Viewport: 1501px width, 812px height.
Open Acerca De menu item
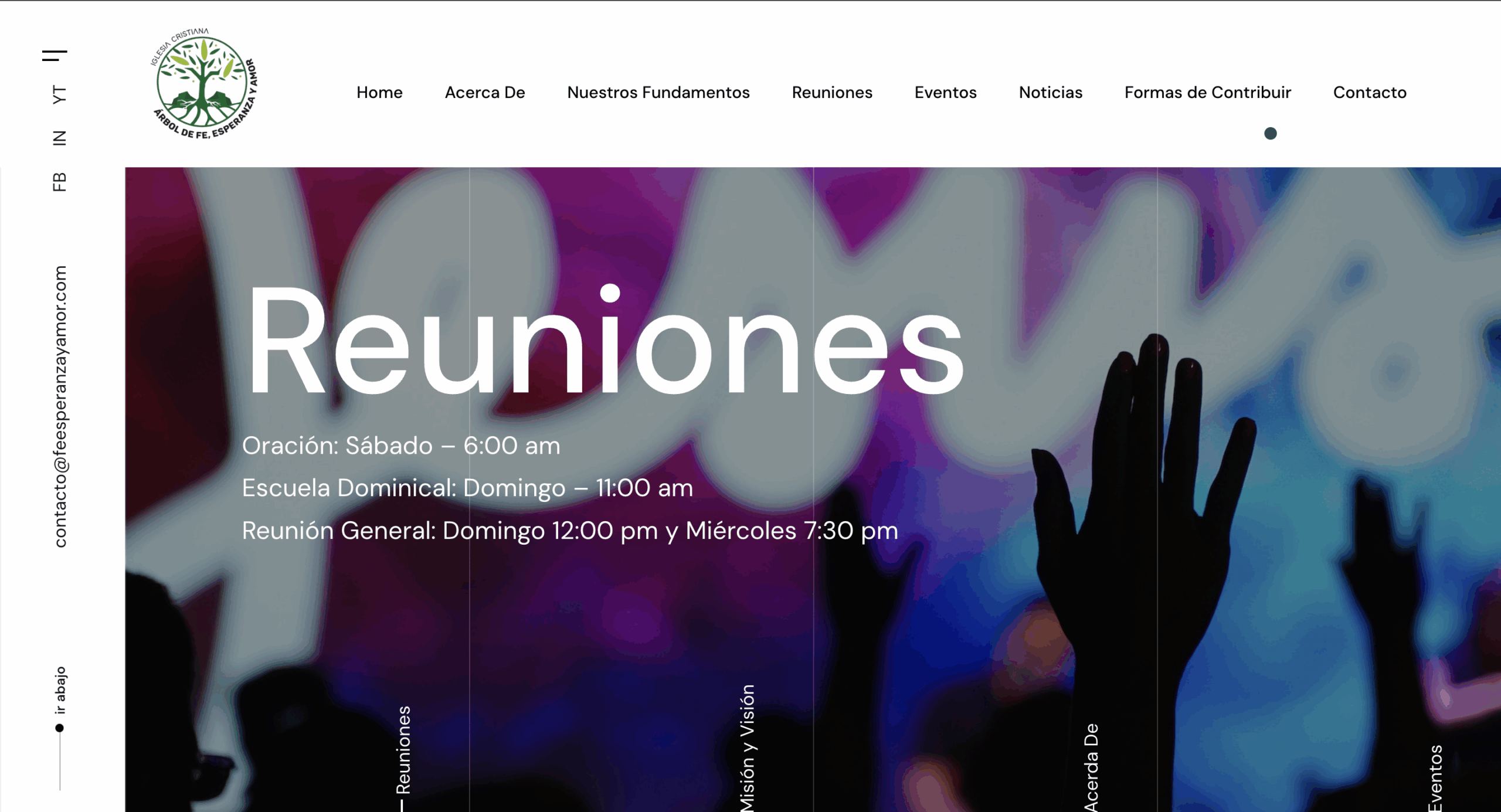(485, 93)
